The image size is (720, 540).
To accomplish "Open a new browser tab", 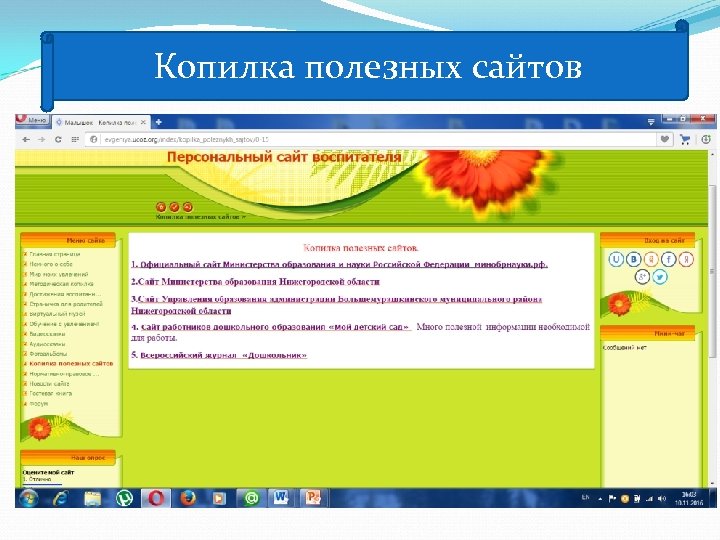I will click(x=158, y=122).
